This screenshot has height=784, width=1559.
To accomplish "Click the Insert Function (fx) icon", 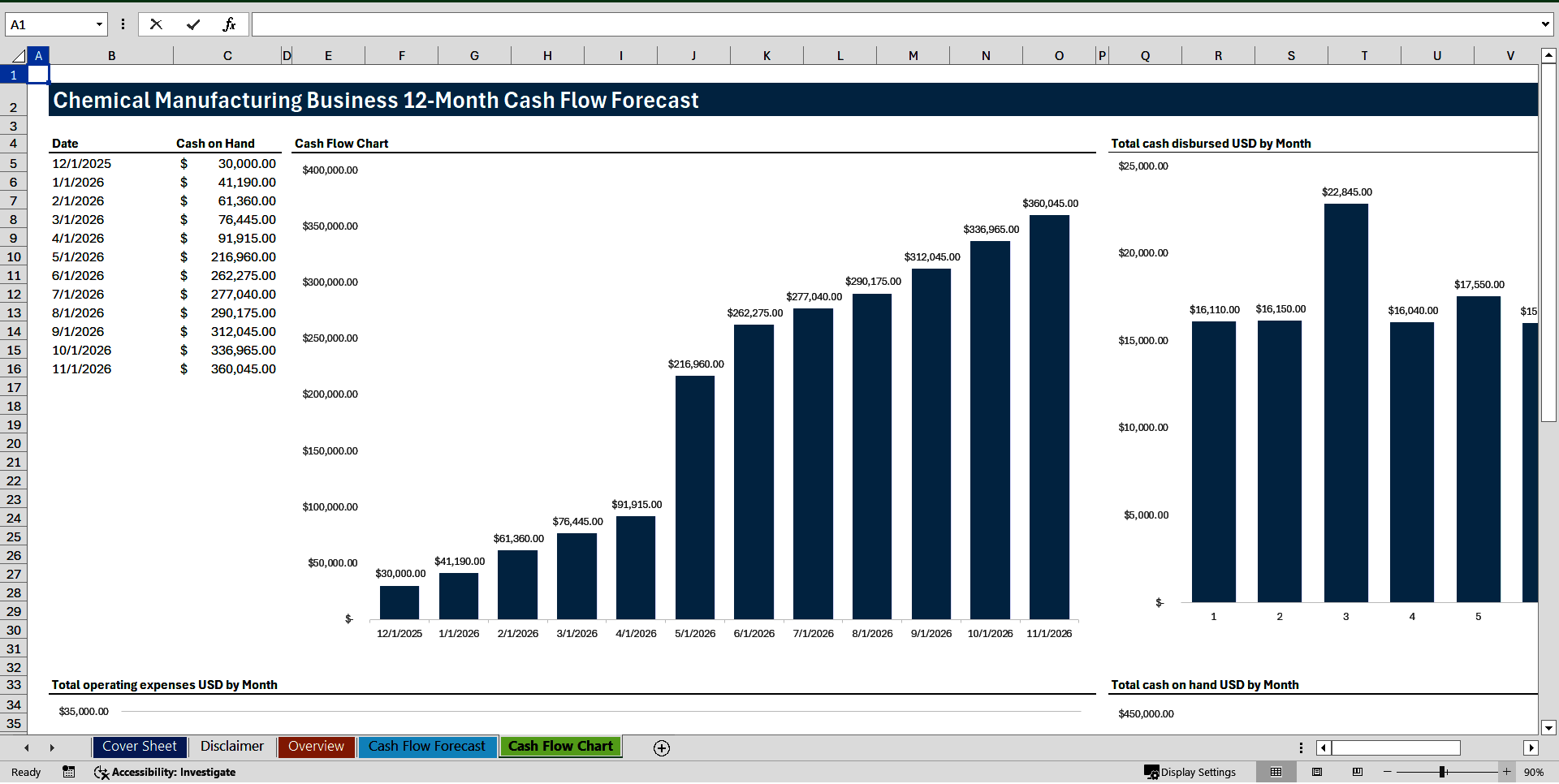I will [x=231, y=24].
